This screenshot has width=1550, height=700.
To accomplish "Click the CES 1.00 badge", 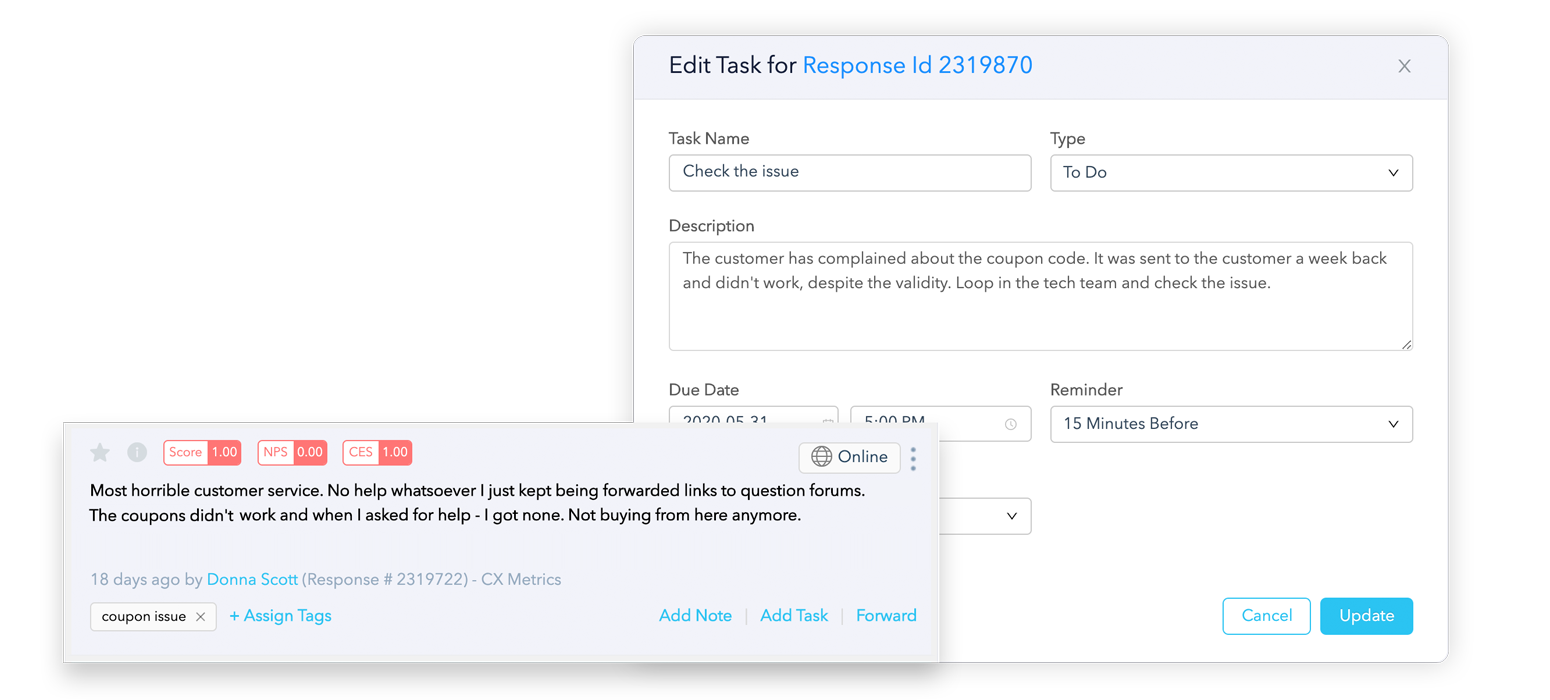I will pos(377,452).
